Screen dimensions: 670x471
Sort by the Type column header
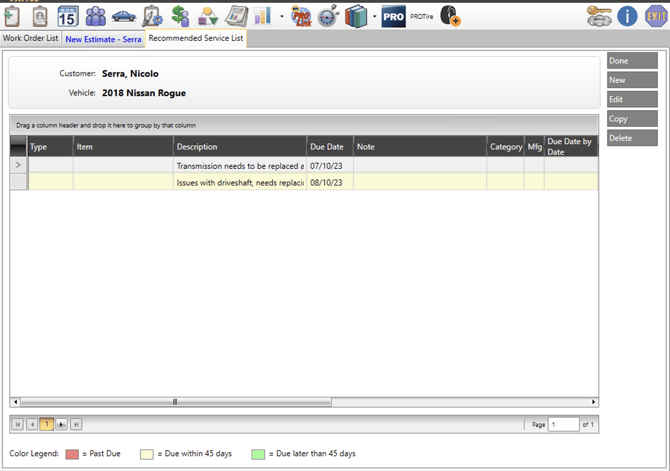[x=50, y=147]
